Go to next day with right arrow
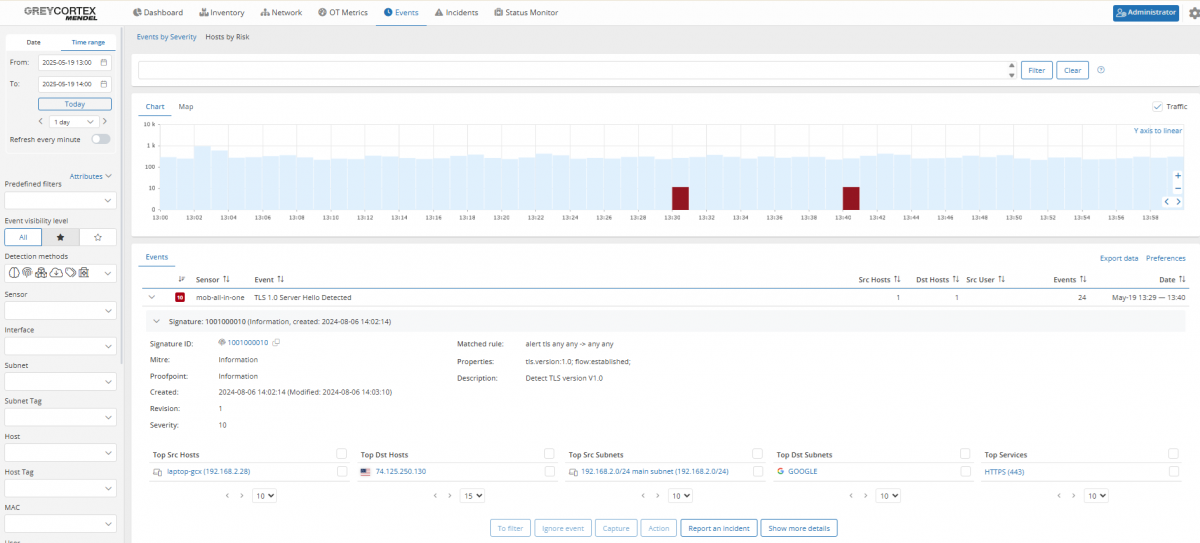Image resolution: width=1200 pixels, height=543 pixels. pos(105,121)
